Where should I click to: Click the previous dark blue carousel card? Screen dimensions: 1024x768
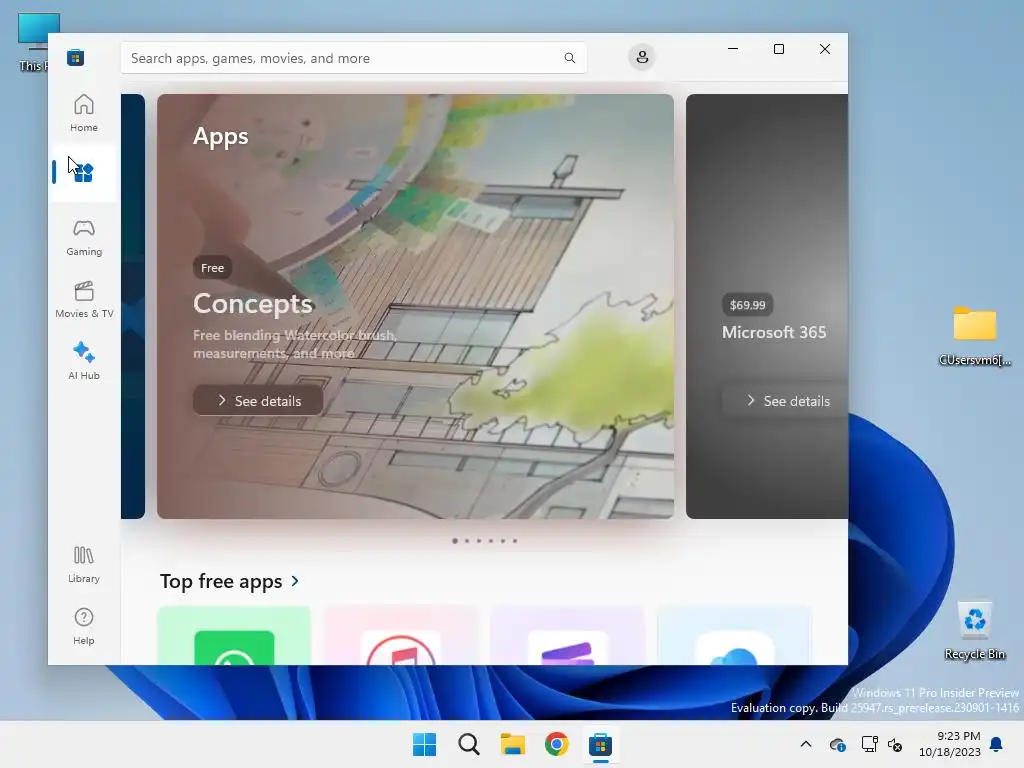click(133, 306)
